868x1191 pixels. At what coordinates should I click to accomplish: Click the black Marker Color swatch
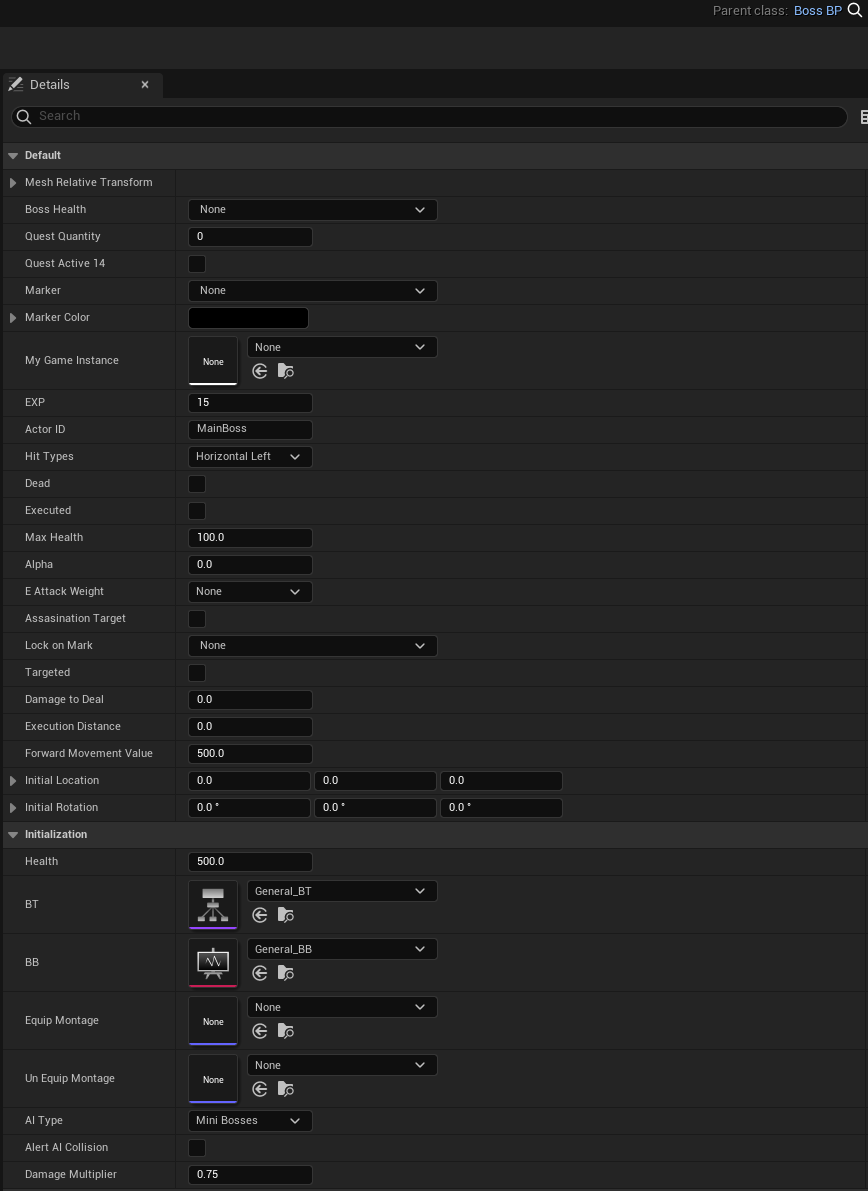point(248,317)
